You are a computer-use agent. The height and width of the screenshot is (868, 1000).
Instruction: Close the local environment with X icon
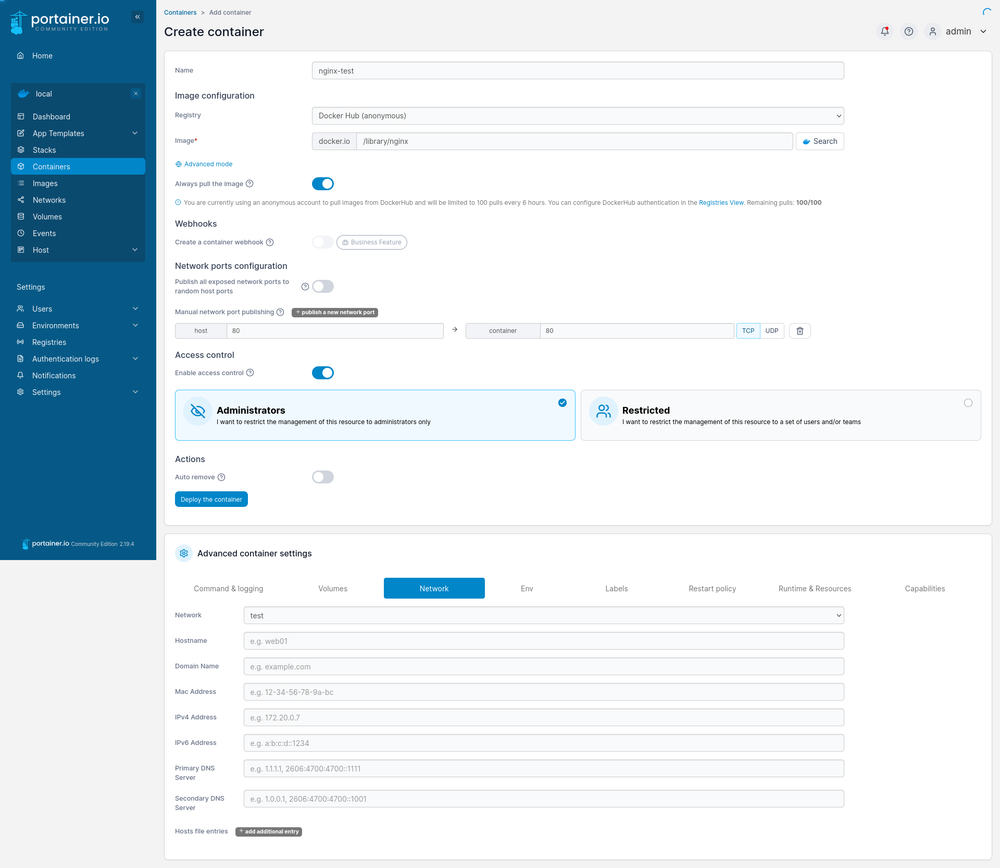[x=135, y=94]
